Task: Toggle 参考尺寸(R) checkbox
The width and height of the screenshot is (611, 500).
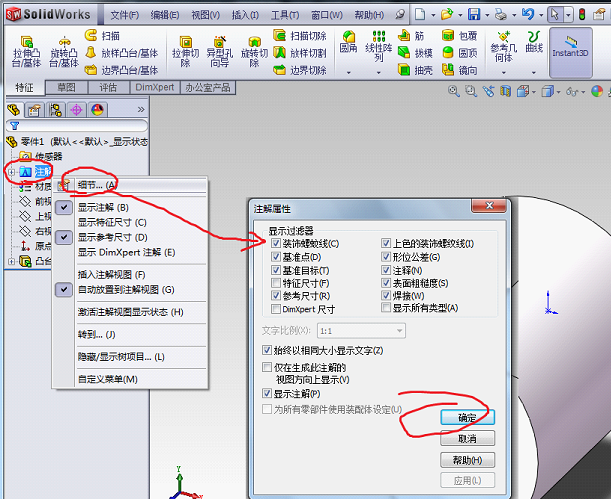Action: tap(276, 295)
